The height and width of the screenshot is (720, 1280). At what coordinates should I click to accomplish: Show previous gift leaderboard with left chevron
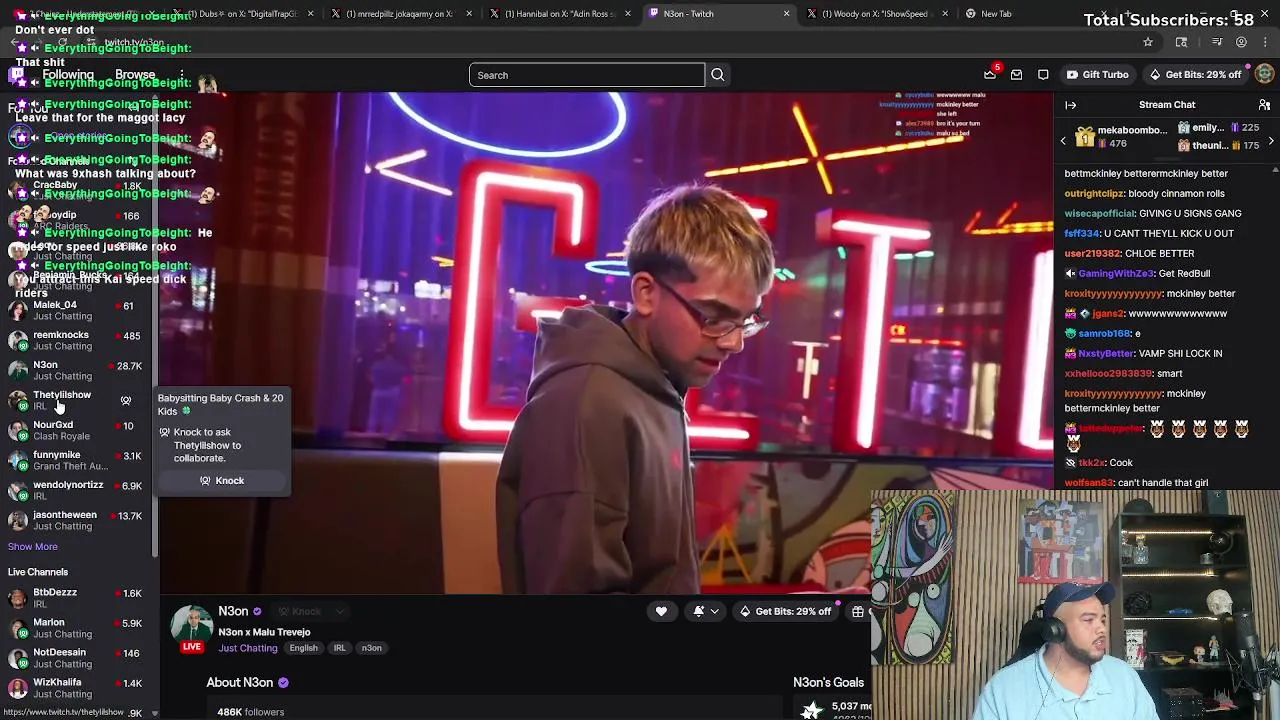1063,141
